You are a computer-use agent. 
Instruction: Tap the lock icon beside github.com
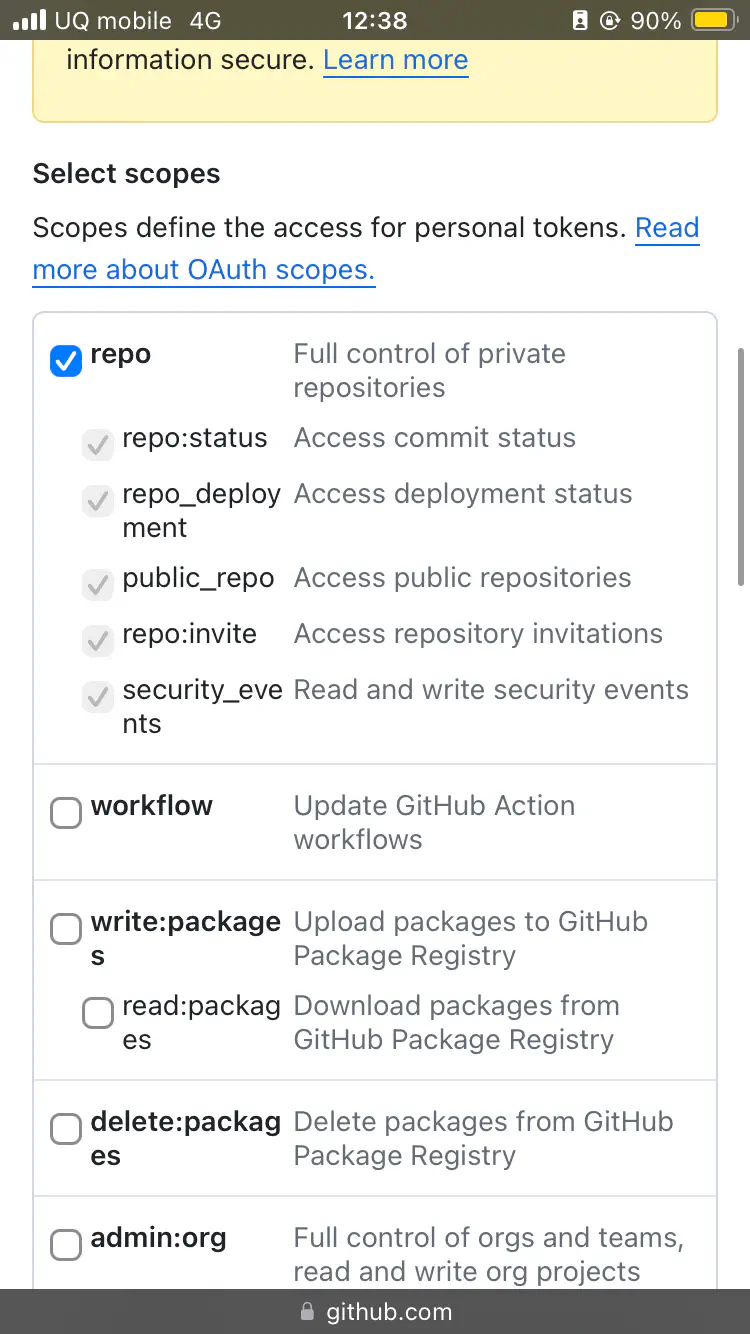pos(307,1312)
